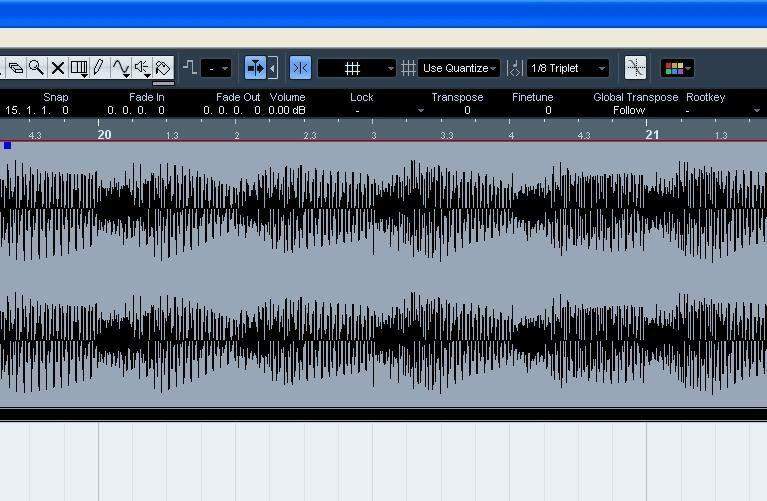Click the Volume value 0.00 dB
Screen dimensions: 767x501
point(287,110)
